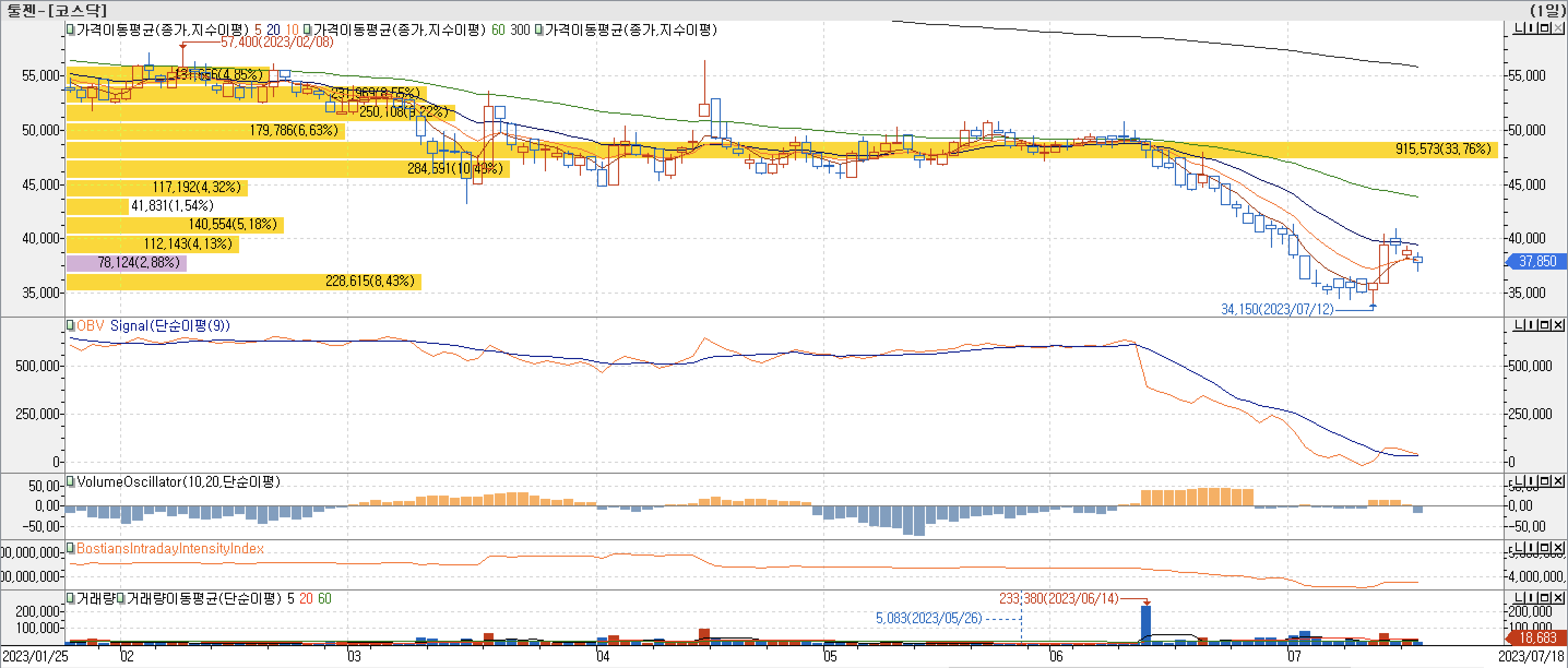Click the L-shaped icon in the OBV panel

pos(1519,325)
